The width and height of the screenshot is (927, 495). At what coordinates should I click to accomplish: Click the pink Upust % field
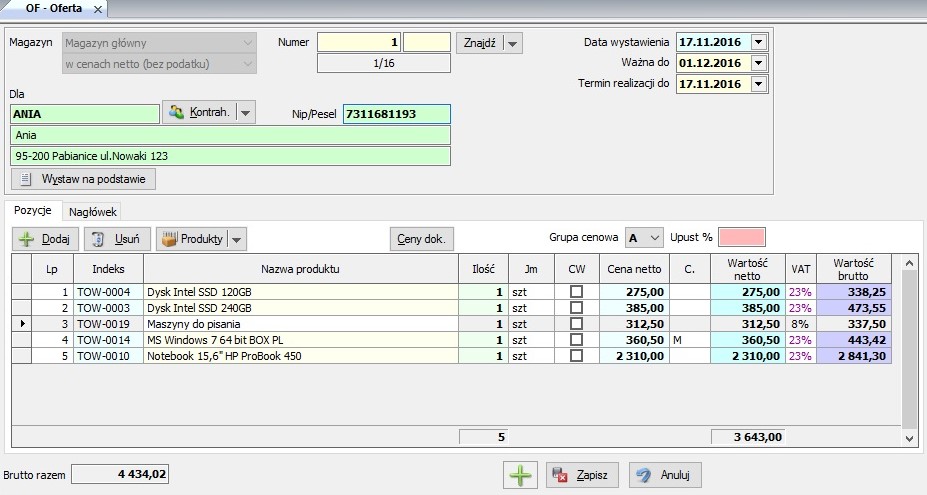click(741, 237)
